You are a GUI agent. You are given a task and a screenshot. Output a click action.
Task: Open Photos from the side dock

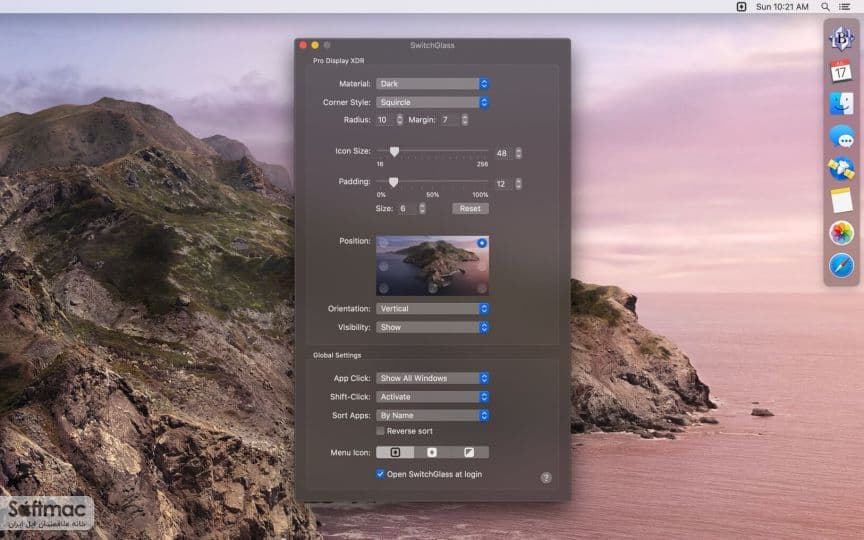click(841, 233)
